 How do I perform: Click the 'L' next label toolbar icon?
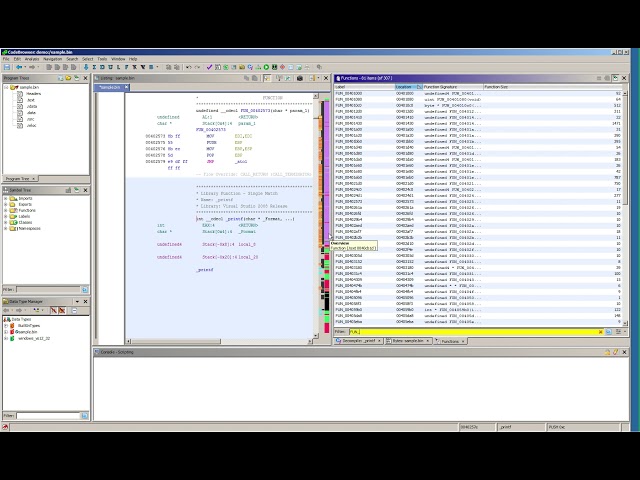(x=118, y=67)
